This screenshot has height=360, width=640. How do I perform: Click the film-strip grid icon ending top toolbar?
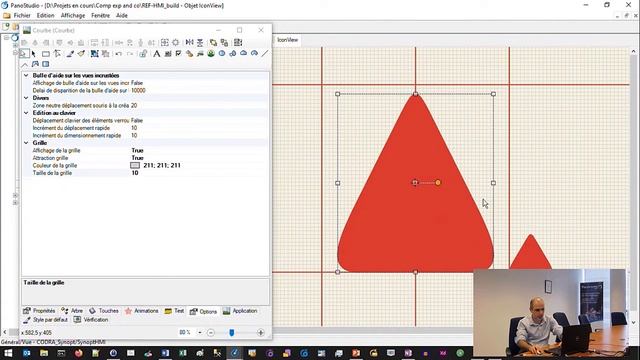click(x=238, y=42)
